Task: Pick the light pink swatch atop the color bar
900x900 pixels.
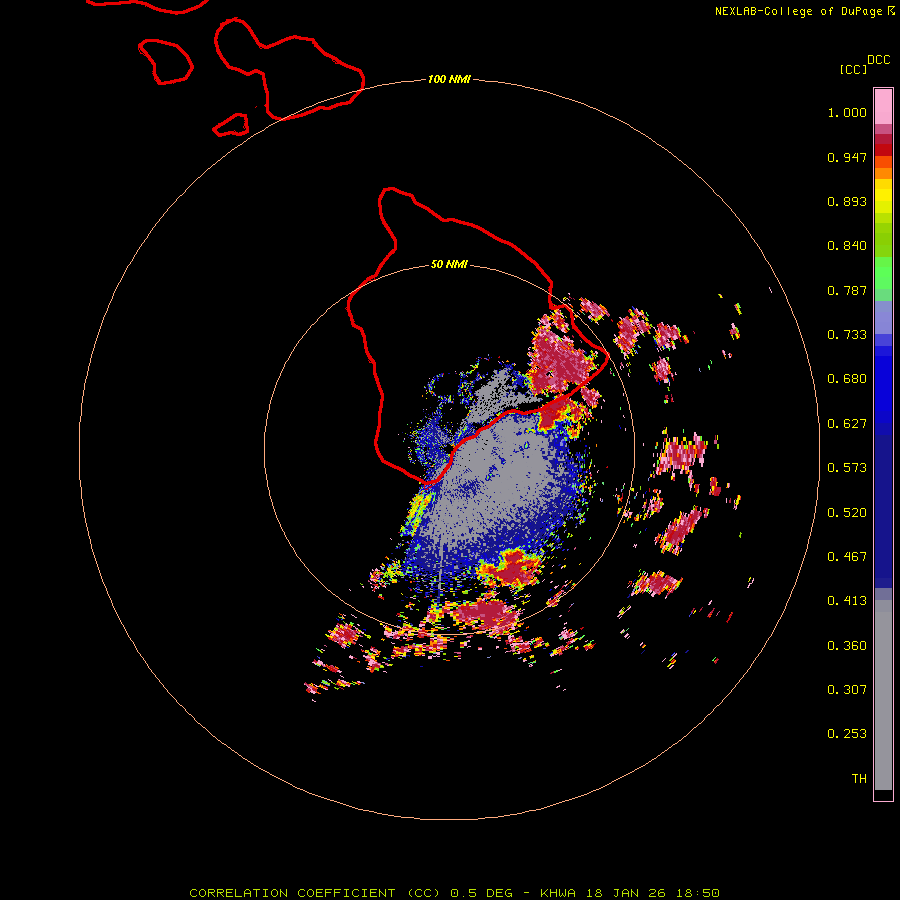Action: tap(883, 106)
